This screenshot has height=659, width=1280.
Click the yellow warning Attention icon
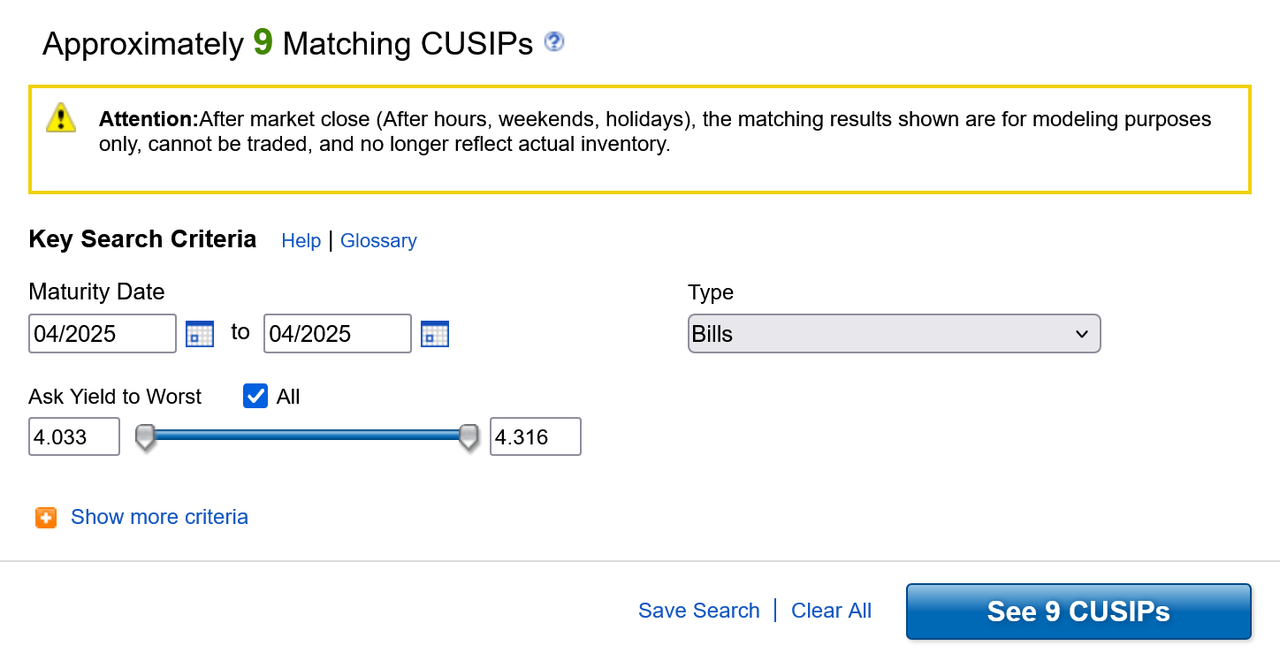(61, 118)
